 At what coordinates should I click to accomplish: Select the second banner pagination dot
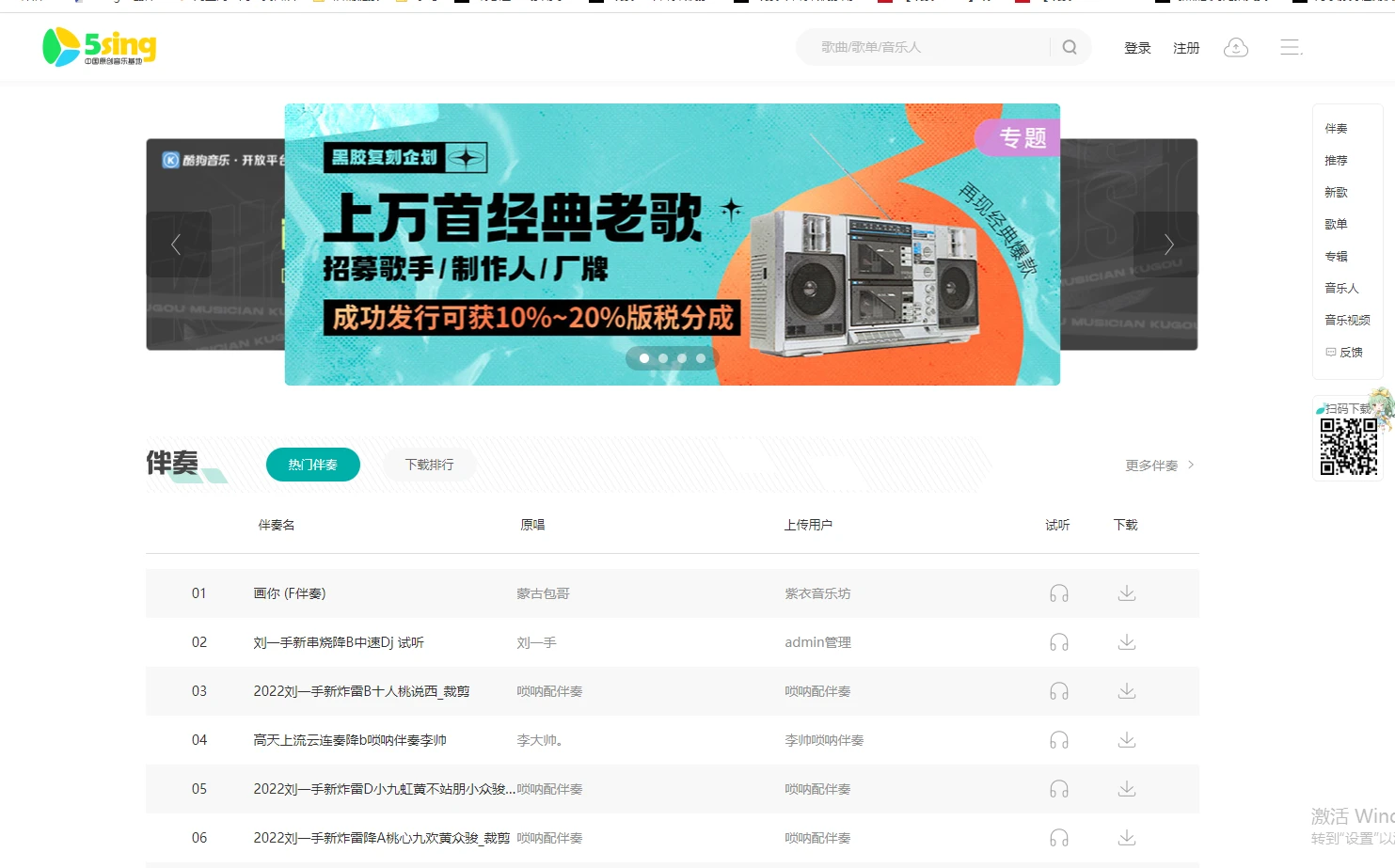click(663, 358)
